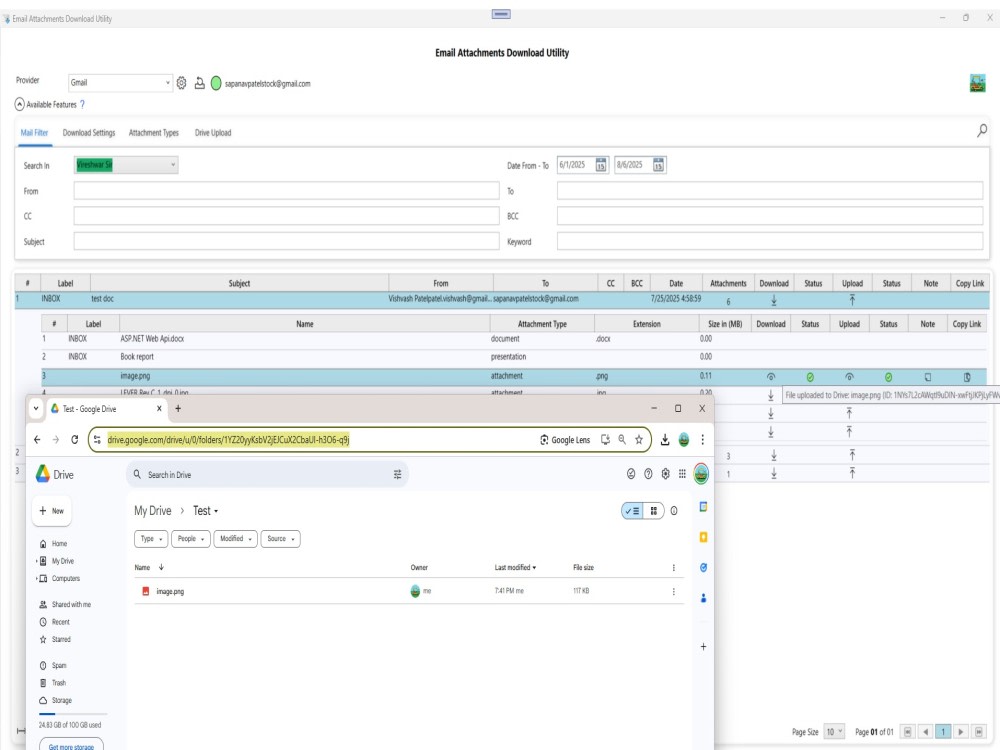
Task: Open the Test folder dropdown menu
Action: (x=206, y=511)
